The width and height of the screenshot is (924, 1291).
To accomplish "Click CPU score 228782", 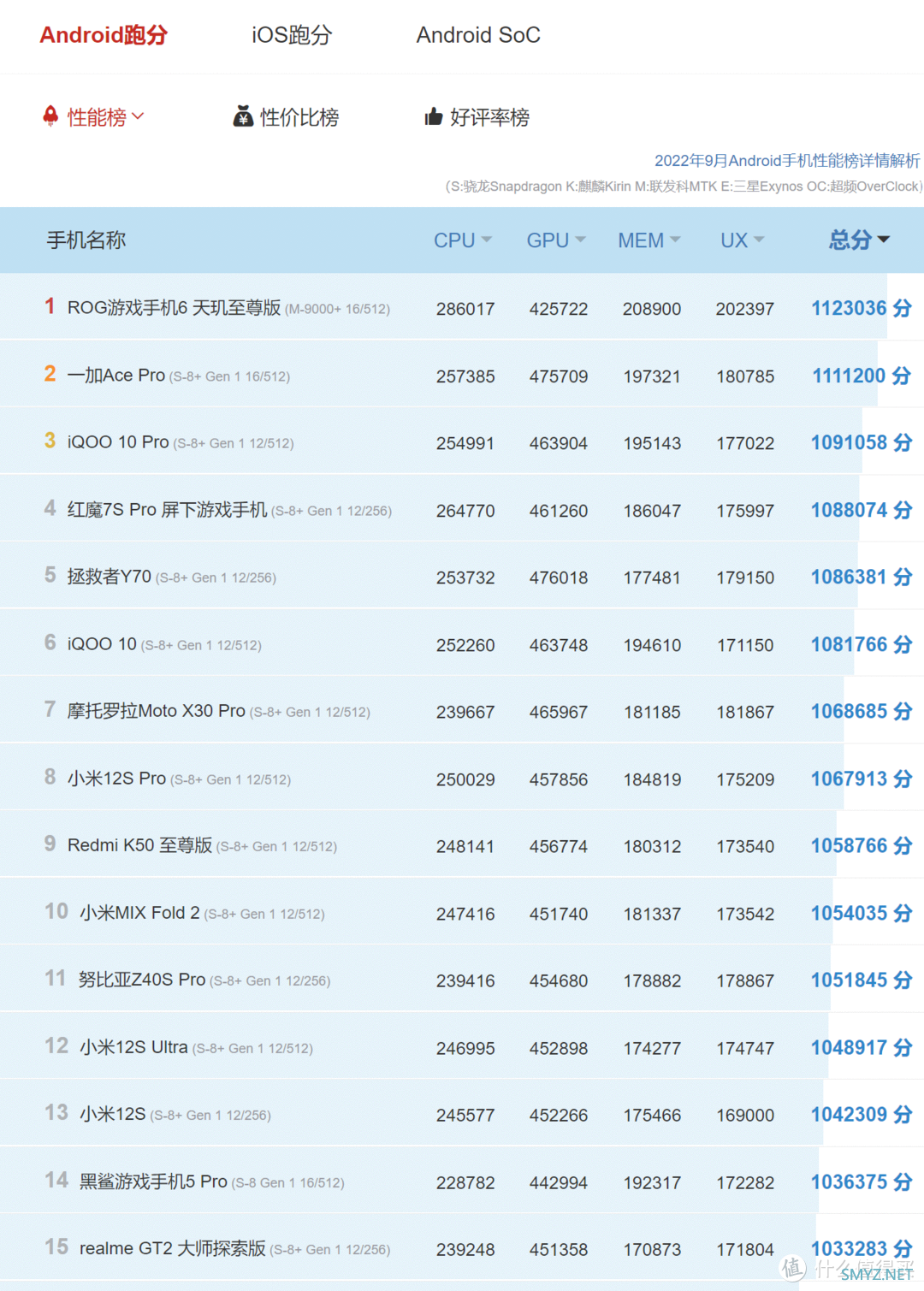I will click(x=465, y=1182).
